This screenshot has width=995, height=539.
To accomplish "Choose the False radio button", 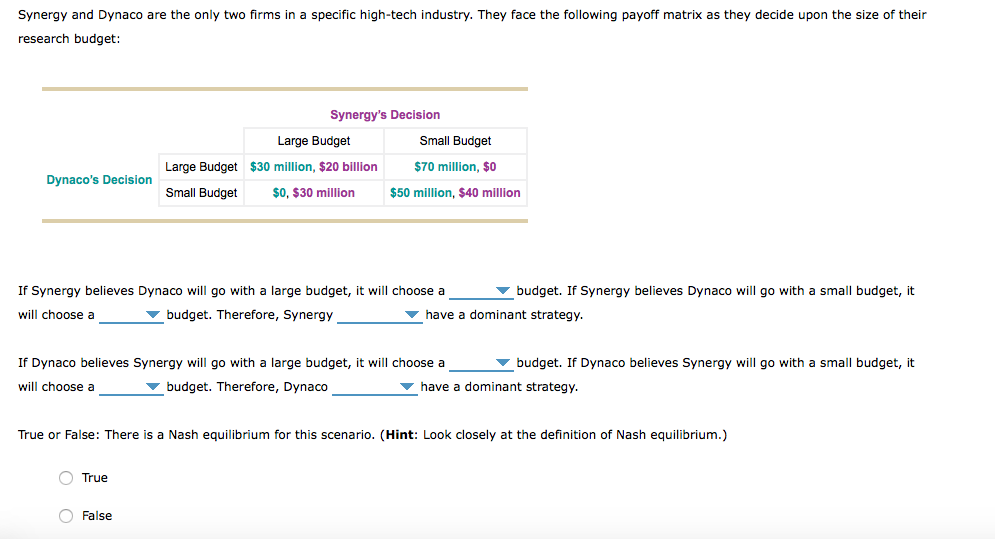I will pyautogui.click(x=66, y=516).
